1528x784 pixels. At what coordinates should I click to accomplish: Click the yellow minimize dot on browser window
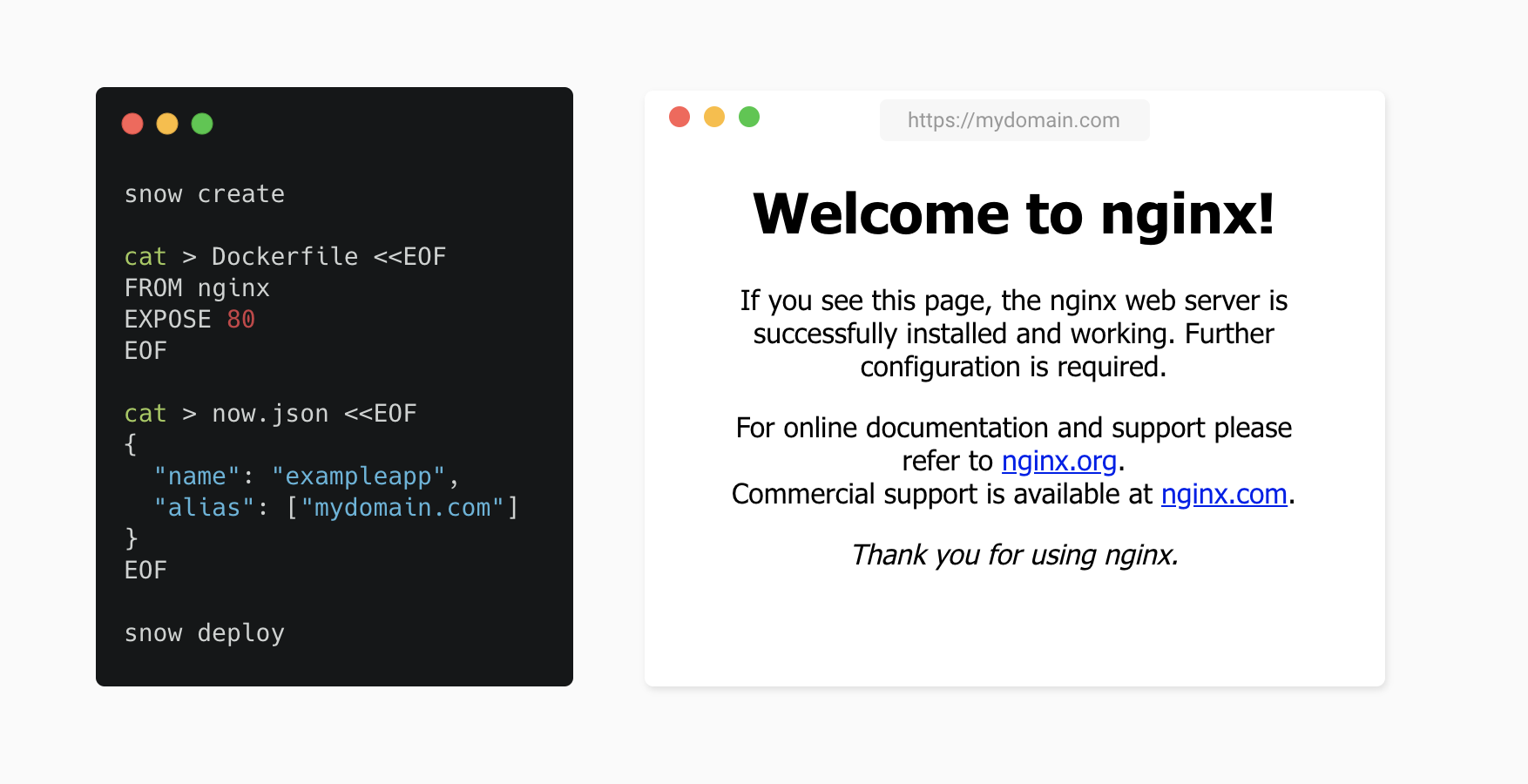pos(714,117)
